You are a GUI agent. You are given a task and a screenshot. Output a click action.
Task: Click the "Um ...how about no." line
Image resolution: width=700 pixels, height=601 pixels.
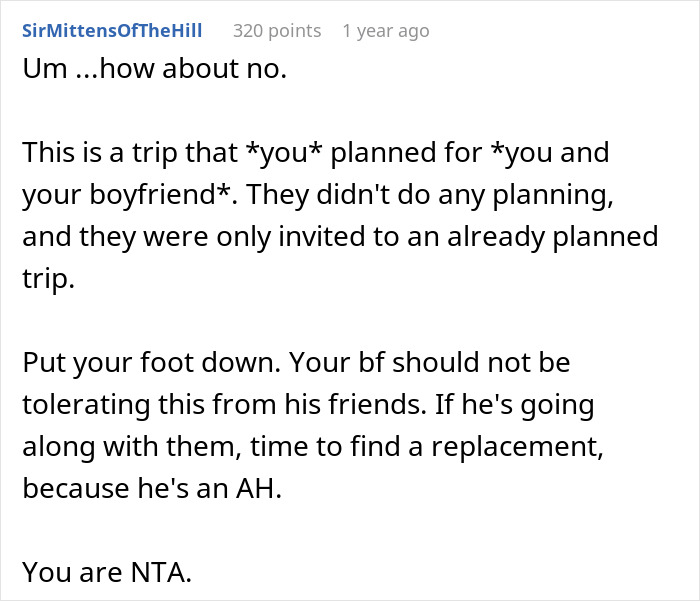click(153, 73)
